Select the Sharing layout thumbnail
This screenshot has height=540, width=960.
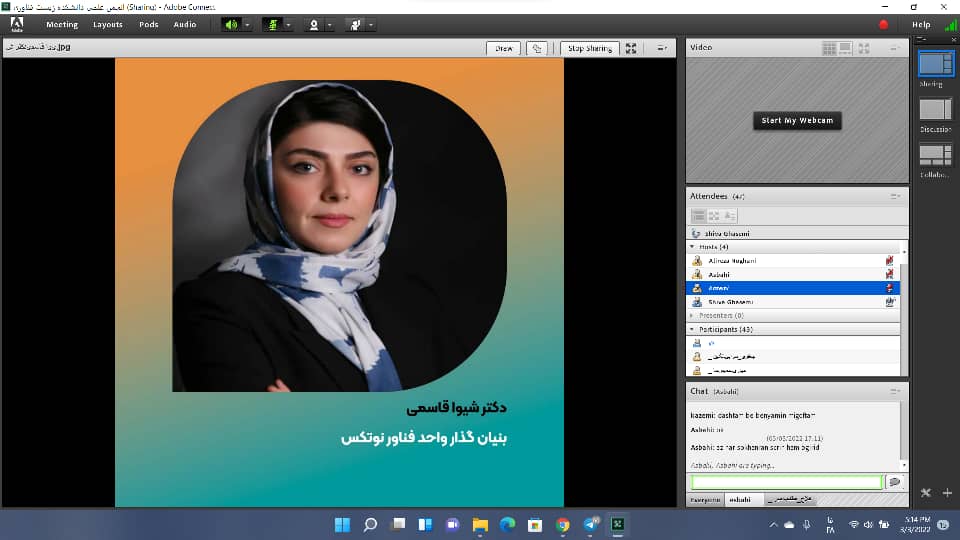click(935, 63)
